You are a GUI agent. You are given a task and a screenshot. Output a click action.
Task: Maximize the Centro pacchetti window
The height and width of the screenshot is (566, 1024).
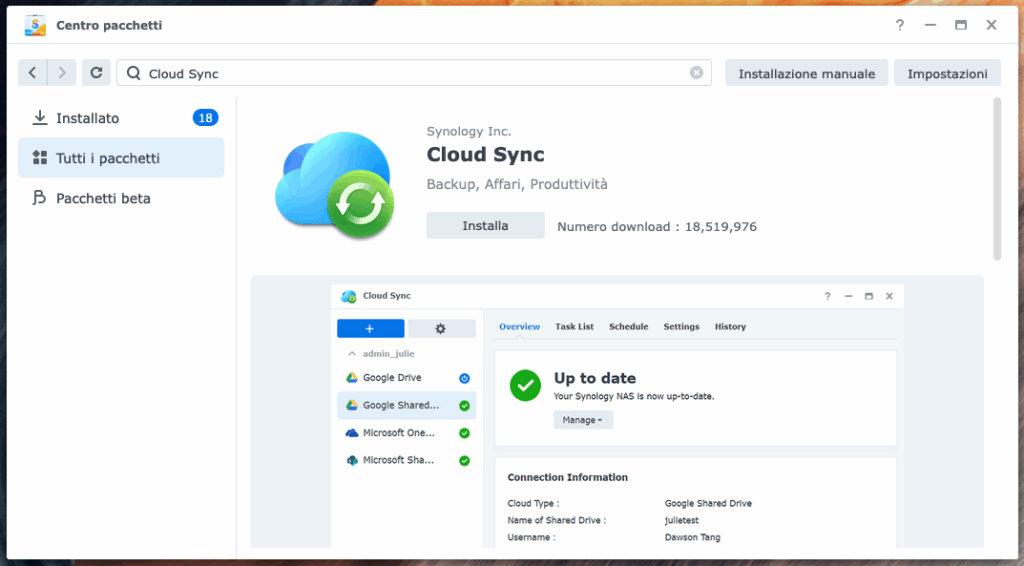[x=960, y=25]
